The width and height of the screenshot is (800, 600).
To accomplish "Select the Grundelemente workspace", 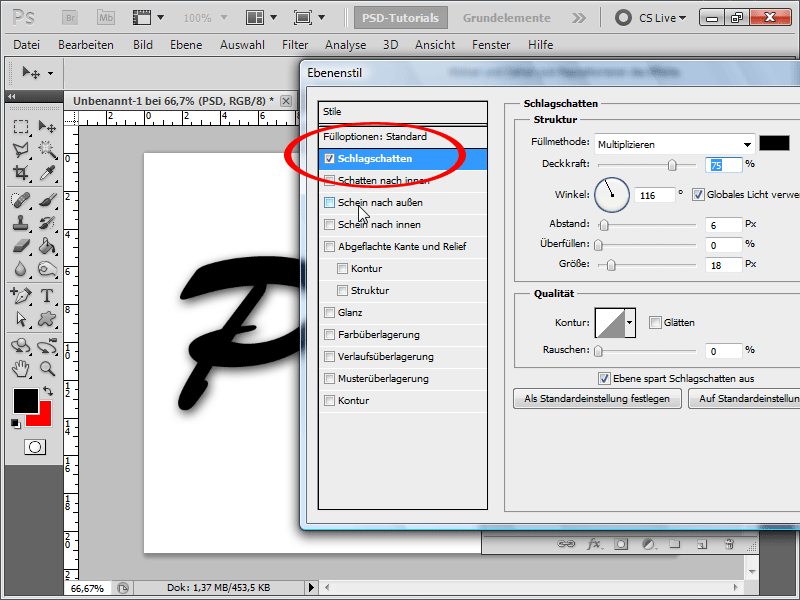I will 507,18.
